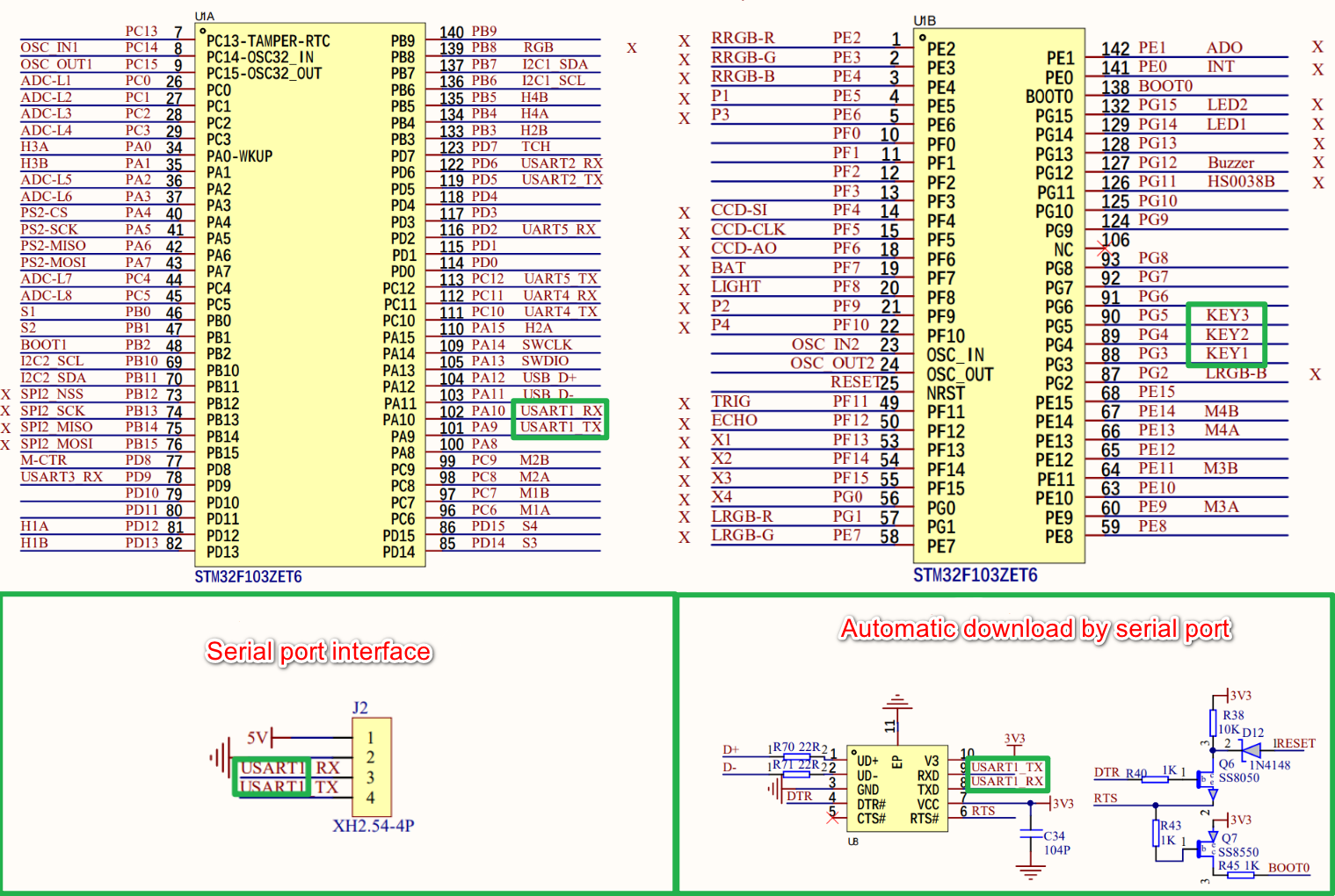
Task: Select the U8 USB-serial chip body
Action: pyautogui.click(x=898, y=789)
